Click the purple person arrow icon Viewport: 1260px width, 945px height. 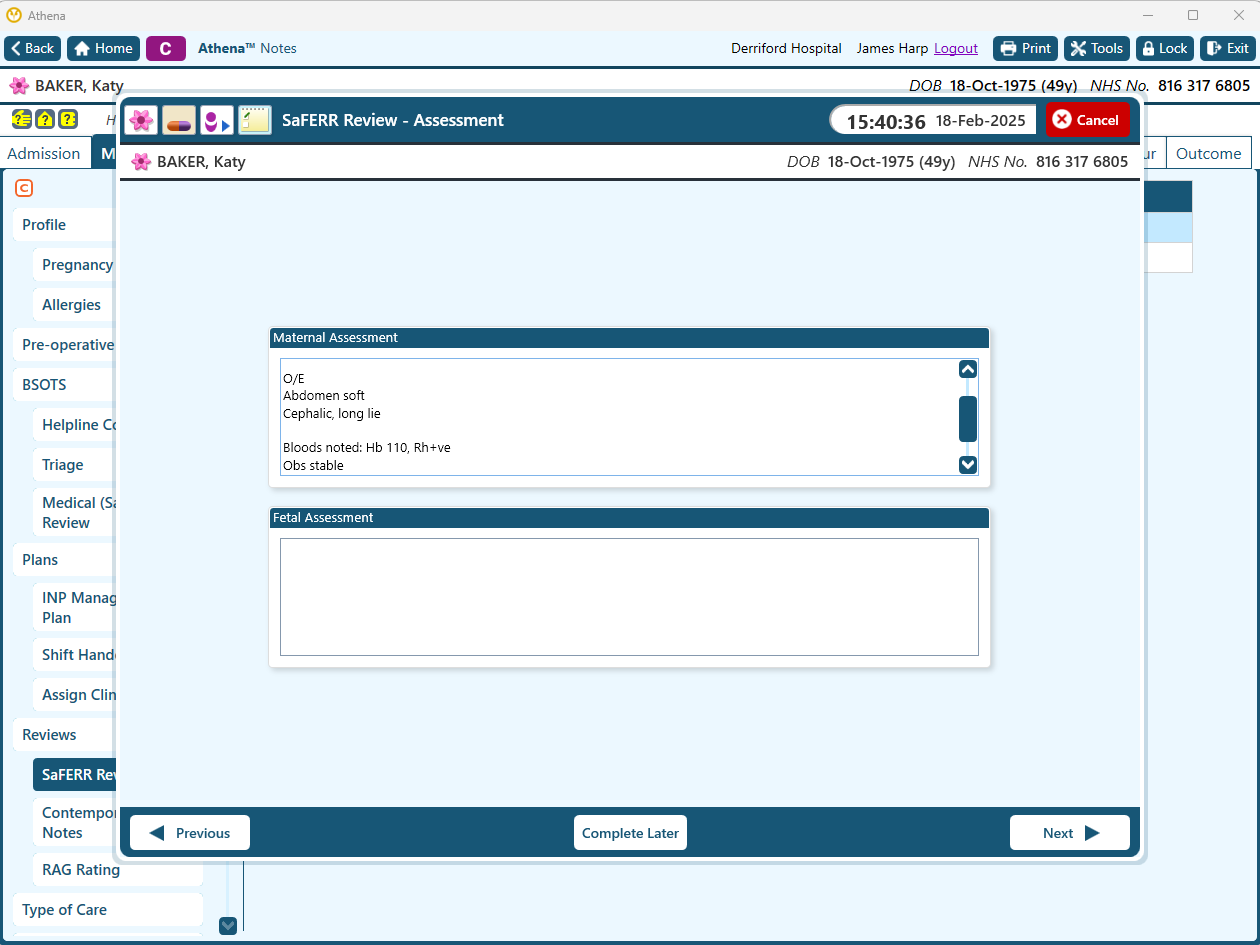[217, 120]
